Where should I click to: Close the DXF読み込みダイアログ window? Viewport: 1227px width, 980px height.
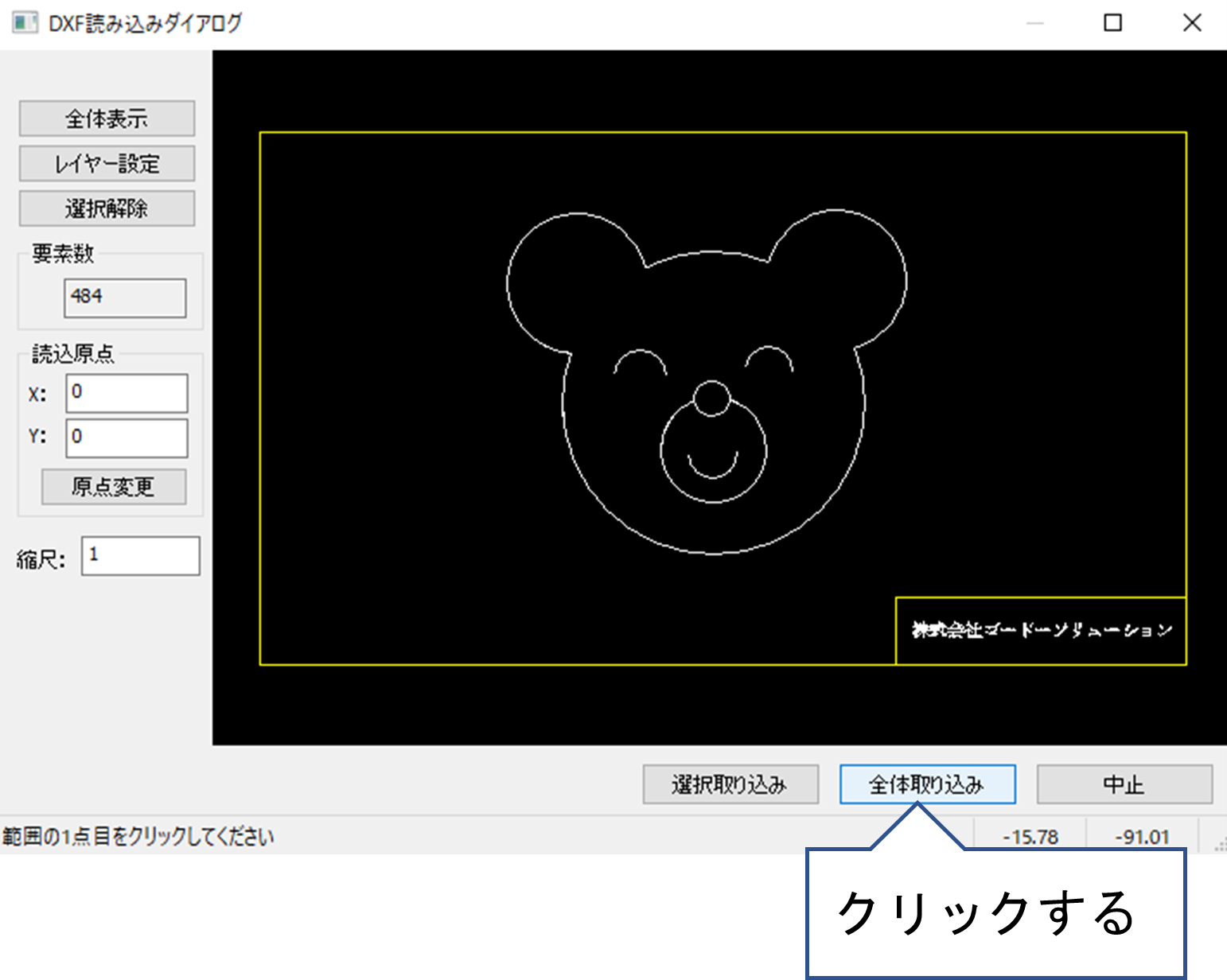[1192, 22]
